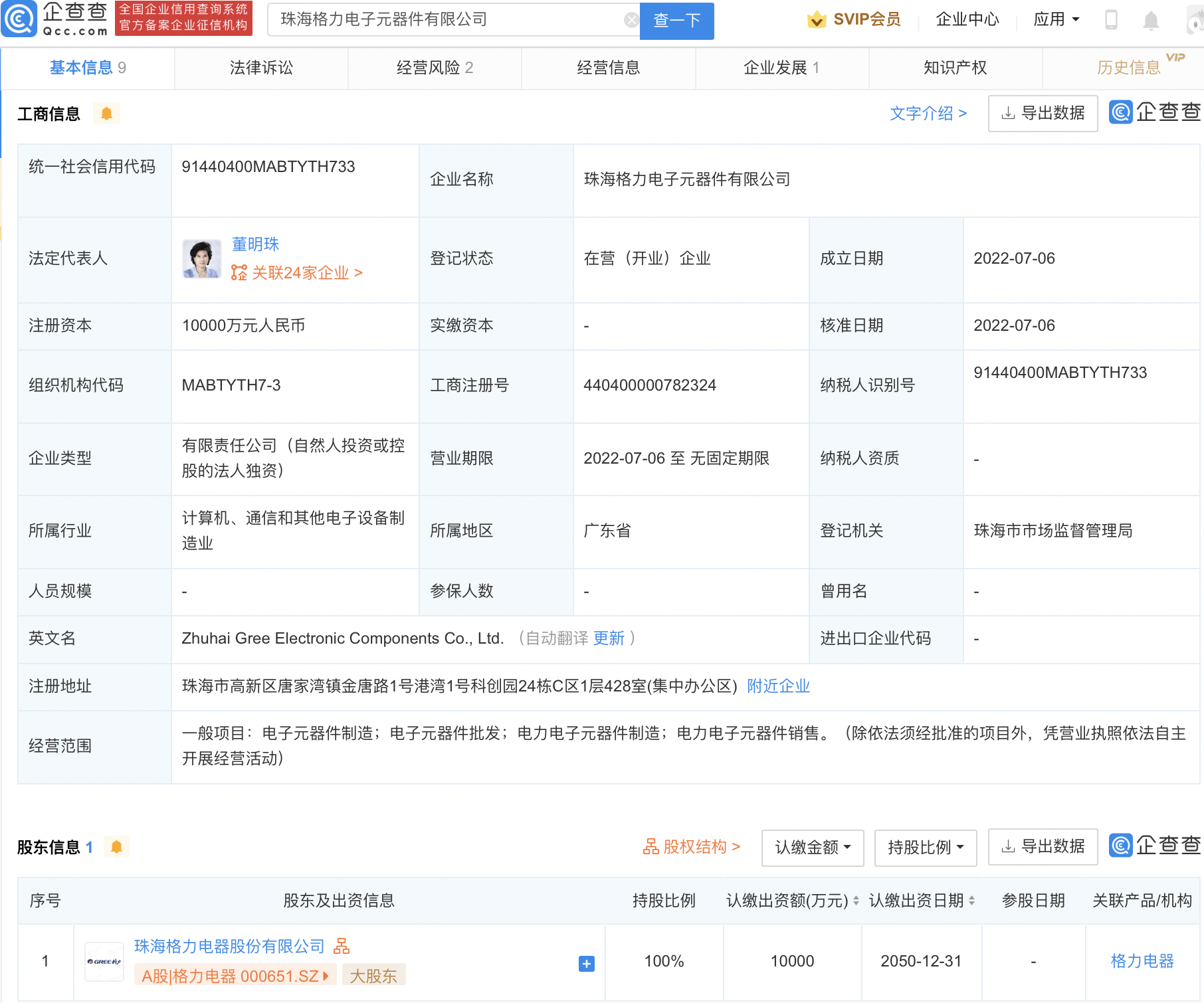Viewport: 1204px width, 1003px height.
Task: Open the 持股比例 dropdown
Action: 926,848
